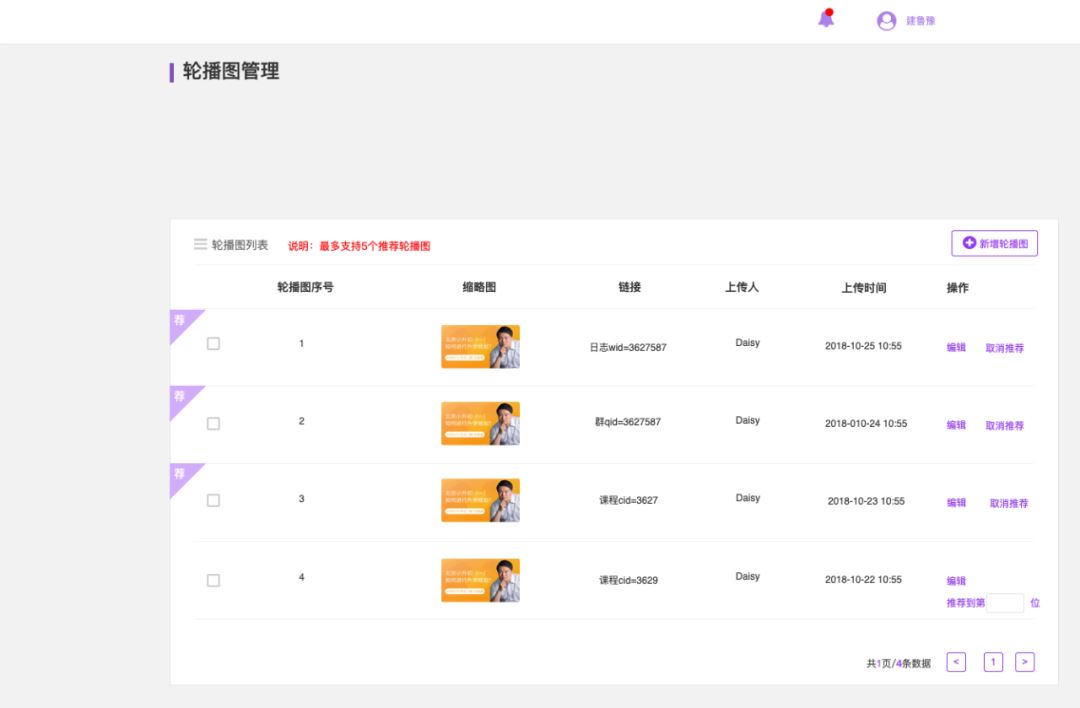Select the checkbox for carousel row 2
This screenshot has height=708, width=1080.
[x=213, y=423]
